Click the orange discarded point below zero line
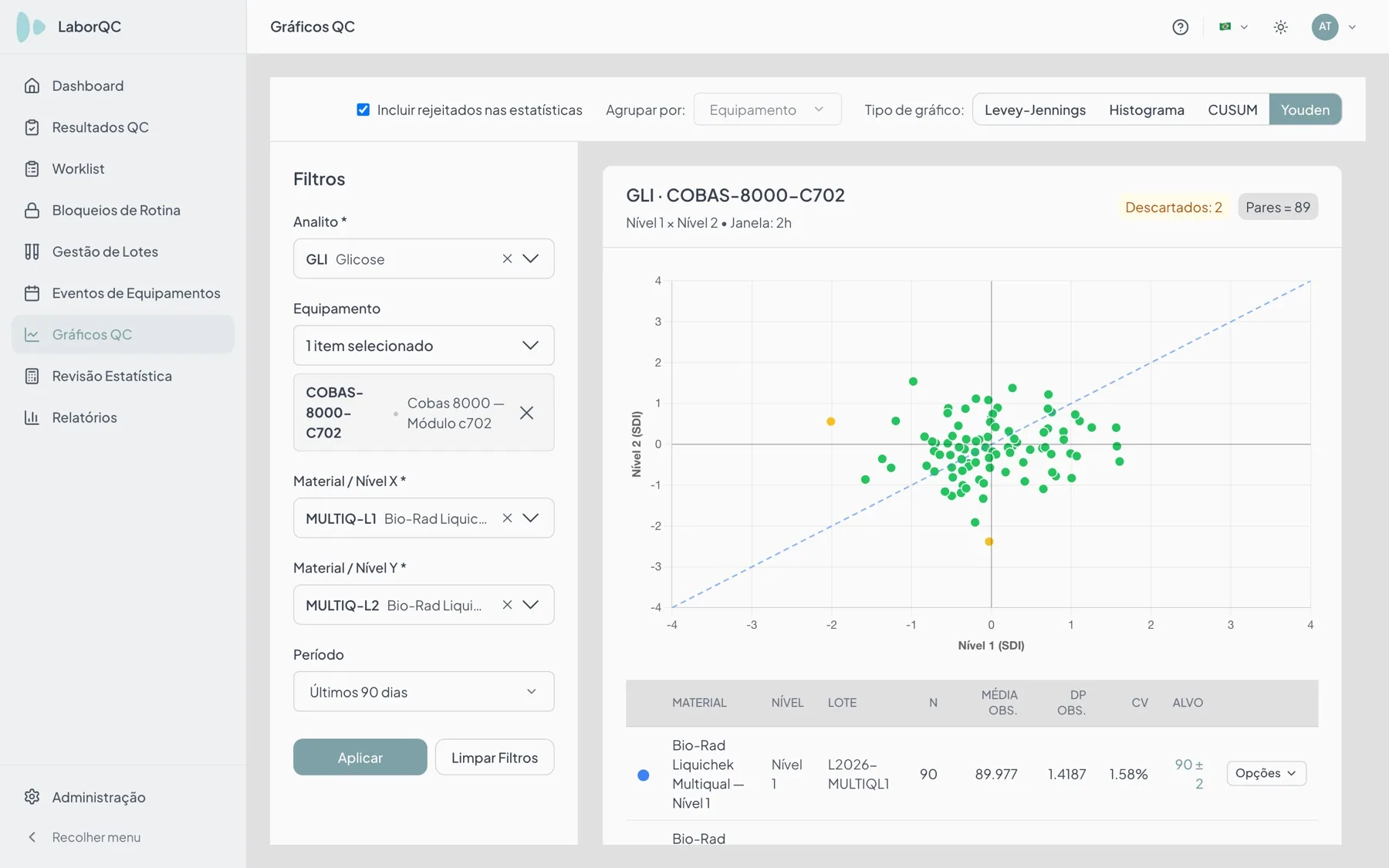Viewport: 1389px width, 868px height. tap(989, 542)
